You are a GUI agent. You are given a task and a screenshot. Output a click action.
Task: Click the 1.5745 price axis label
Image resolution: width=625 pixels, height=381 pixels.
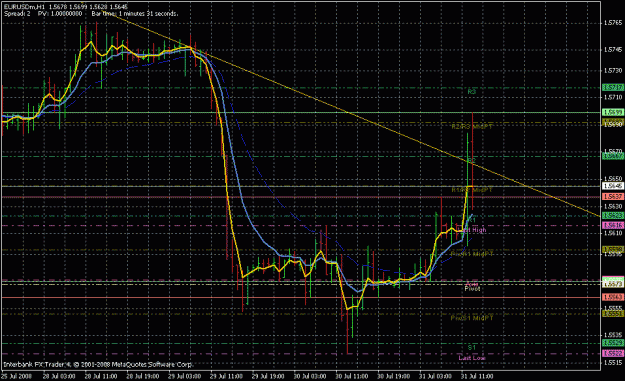point(613,50)
